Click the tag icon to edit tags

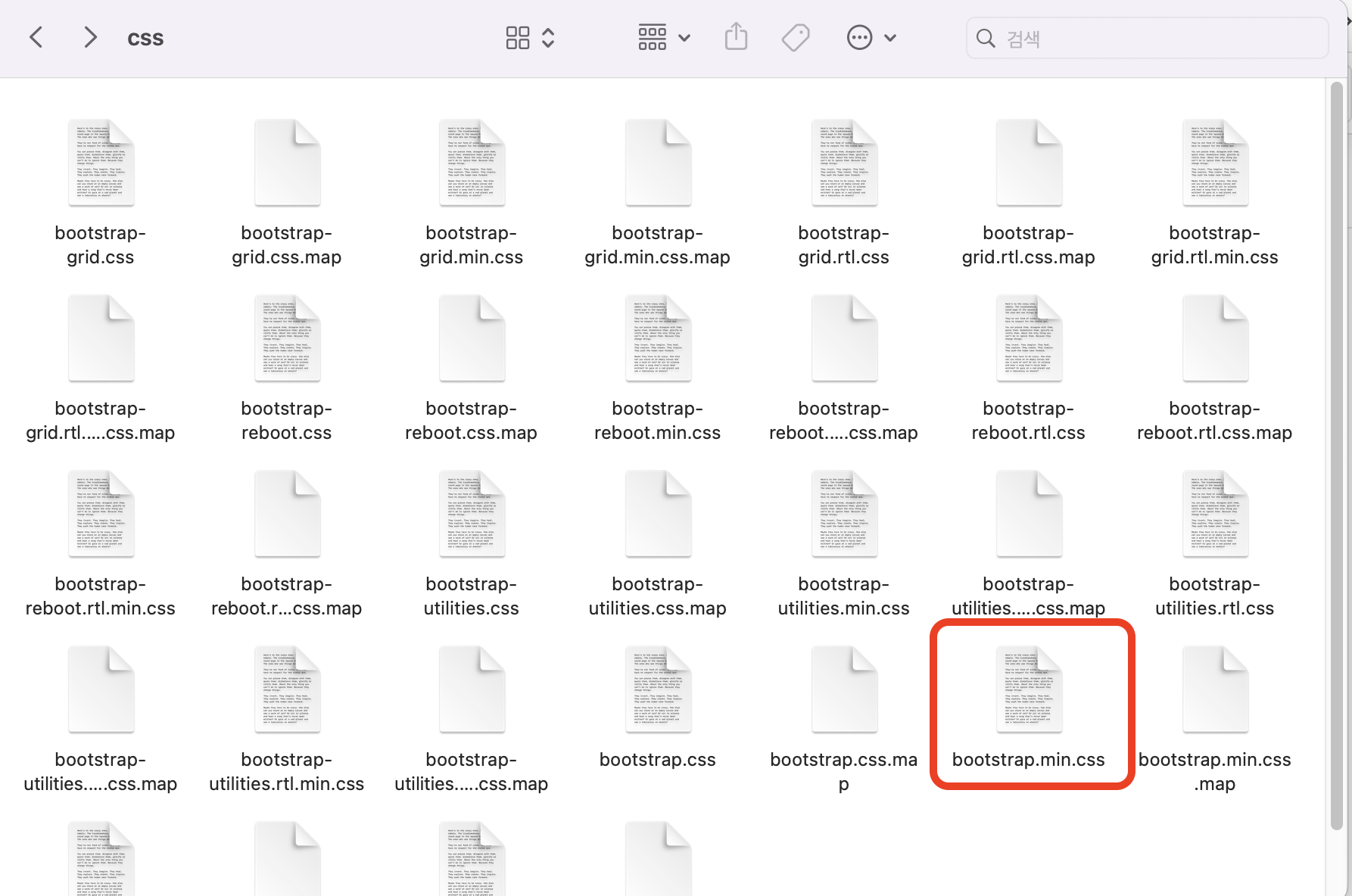pos(796,37)
